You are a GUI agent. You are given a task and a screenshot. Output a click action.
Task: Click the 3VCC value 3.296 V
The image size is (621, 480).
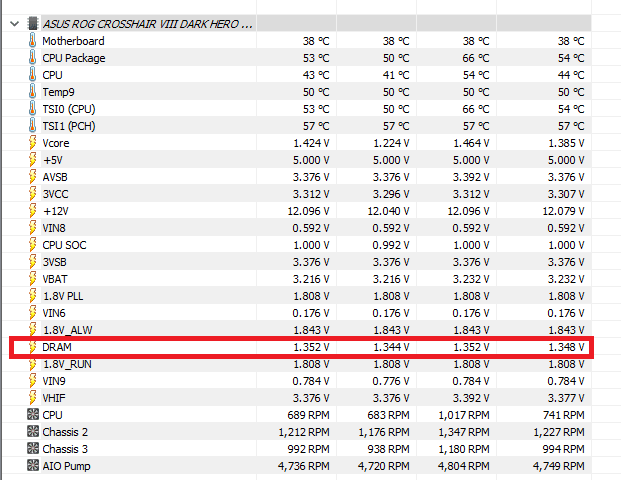tap(391, 194)
